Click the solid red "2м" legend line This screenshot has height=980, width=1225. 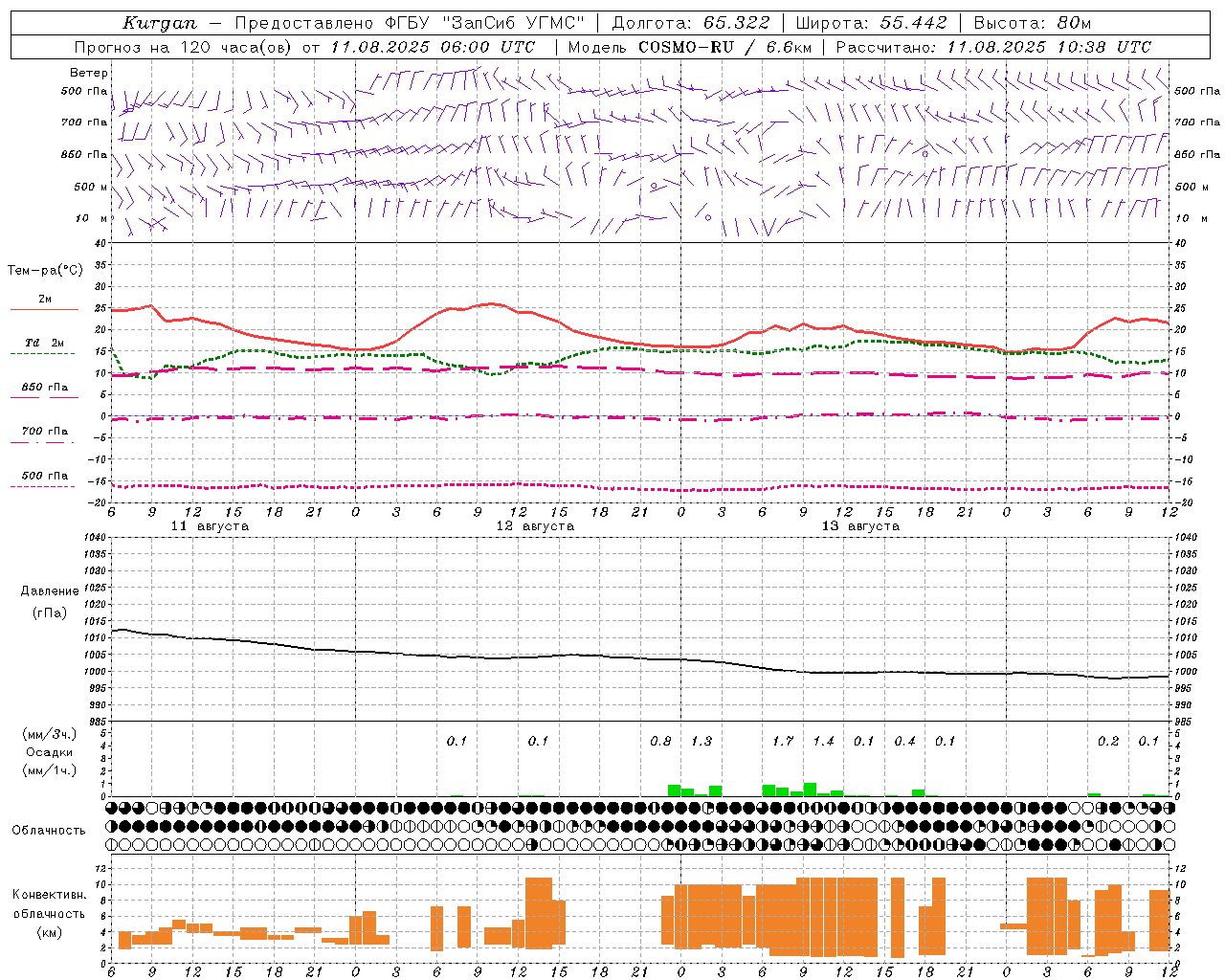44,310
